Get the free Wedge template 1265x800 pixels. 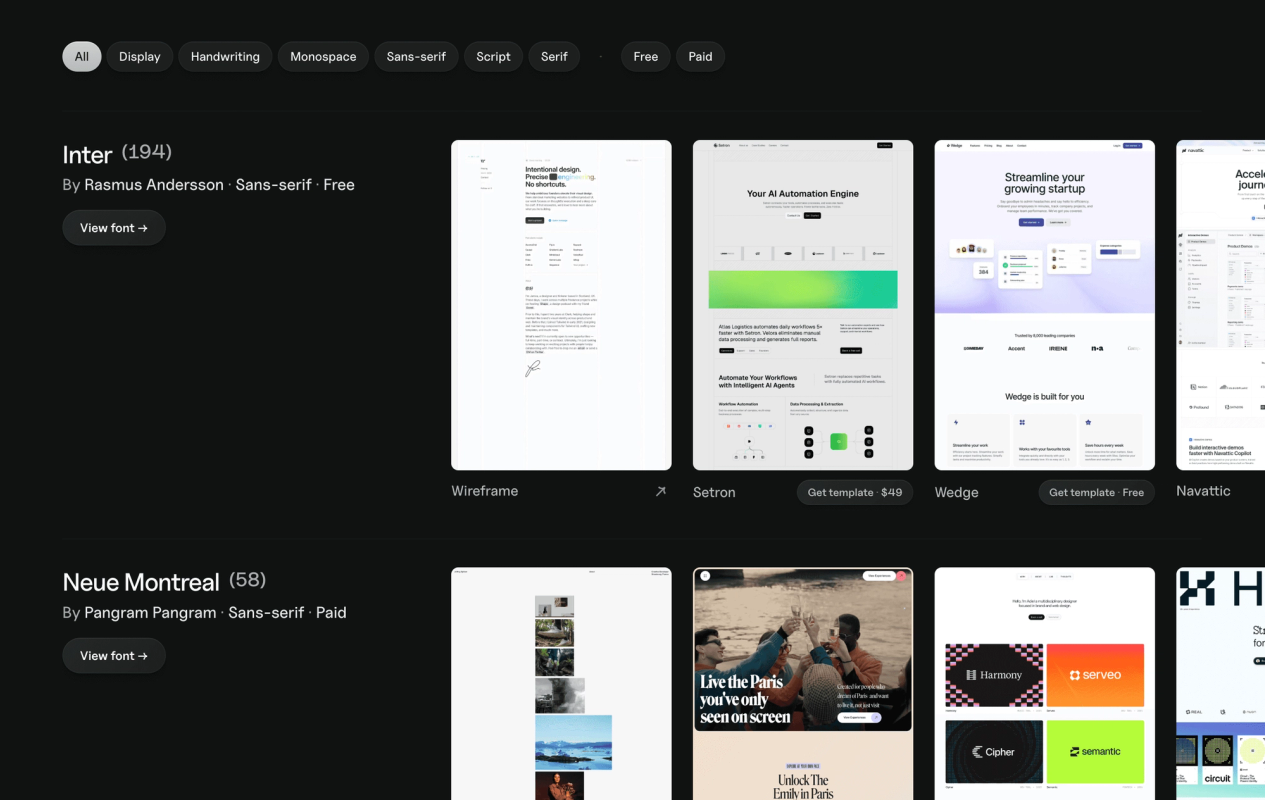(1096, 492)
